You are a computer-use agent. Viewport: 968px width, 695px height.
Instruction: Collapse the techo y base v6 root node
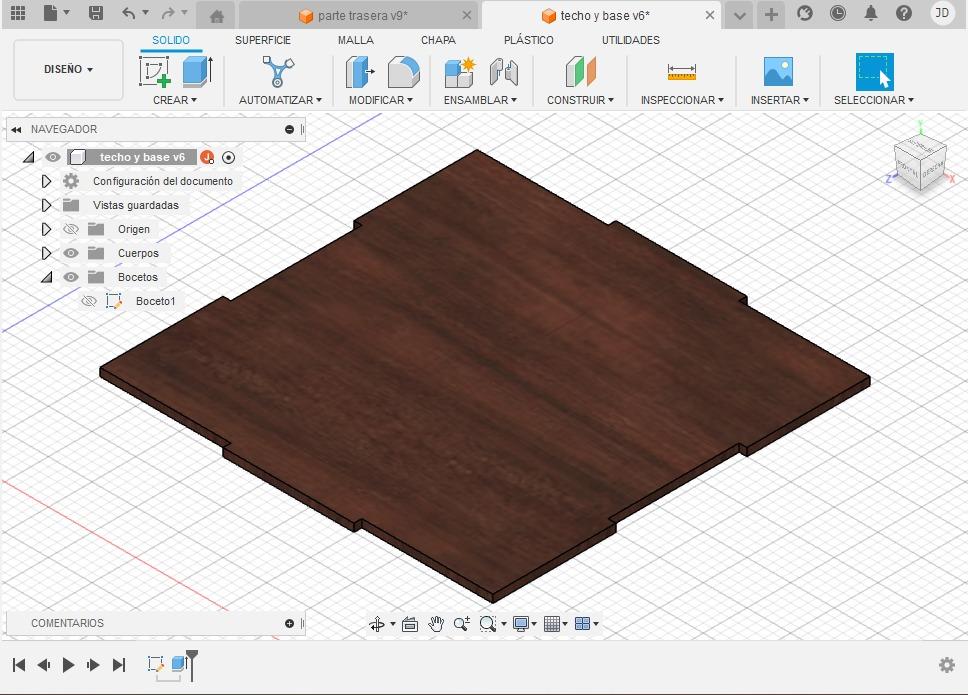pos(28,157)
